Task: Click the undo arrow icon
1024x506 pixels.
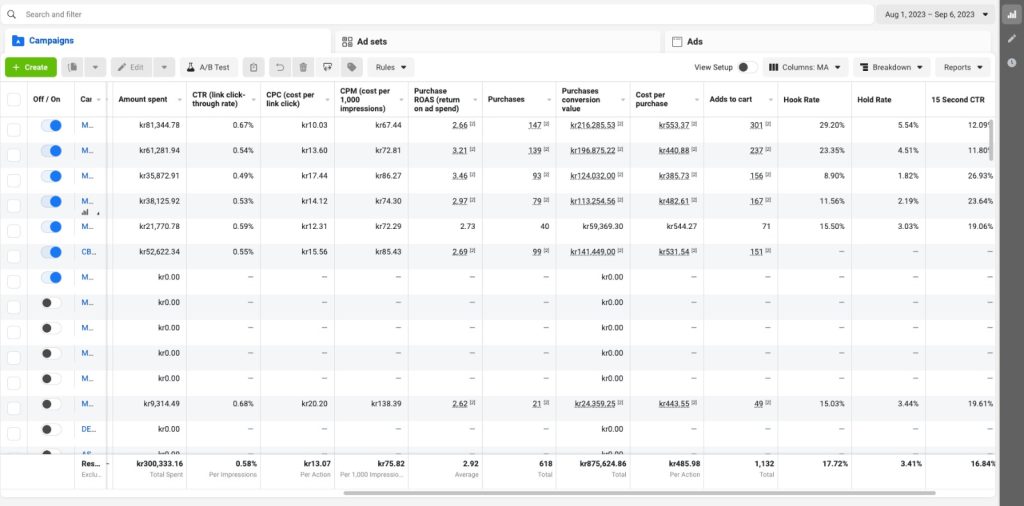Action: tap(279, 67)
